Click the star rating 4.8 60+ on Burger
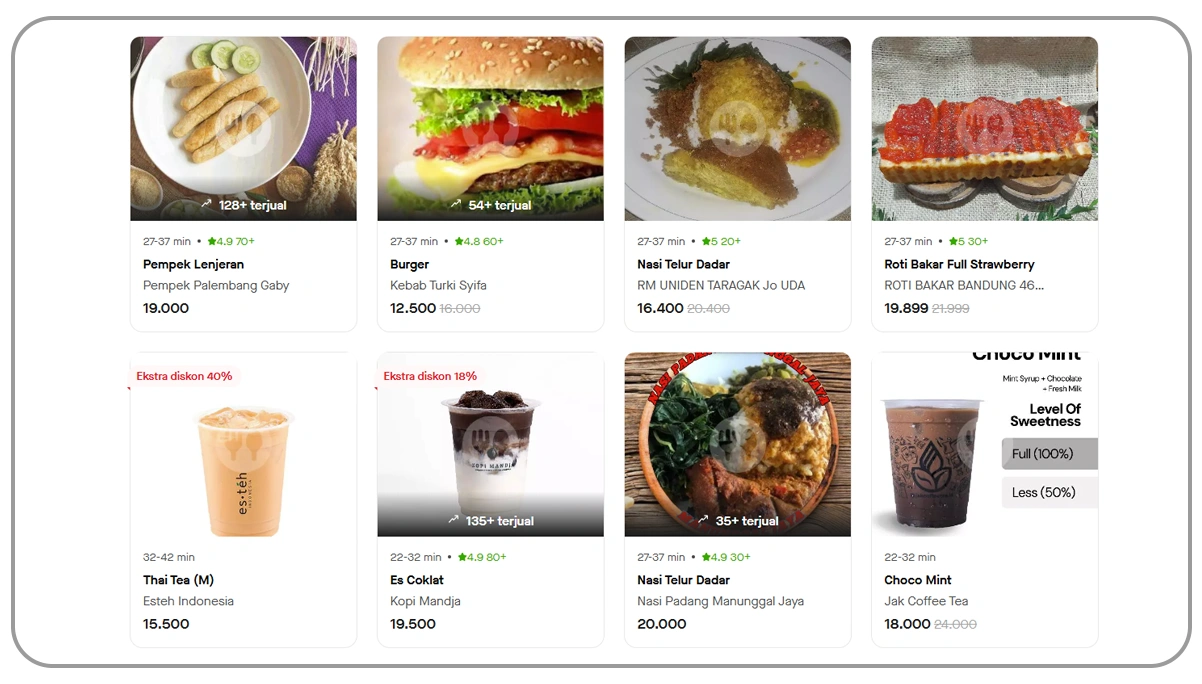The image size is (1202, 684). pos(479,241)
